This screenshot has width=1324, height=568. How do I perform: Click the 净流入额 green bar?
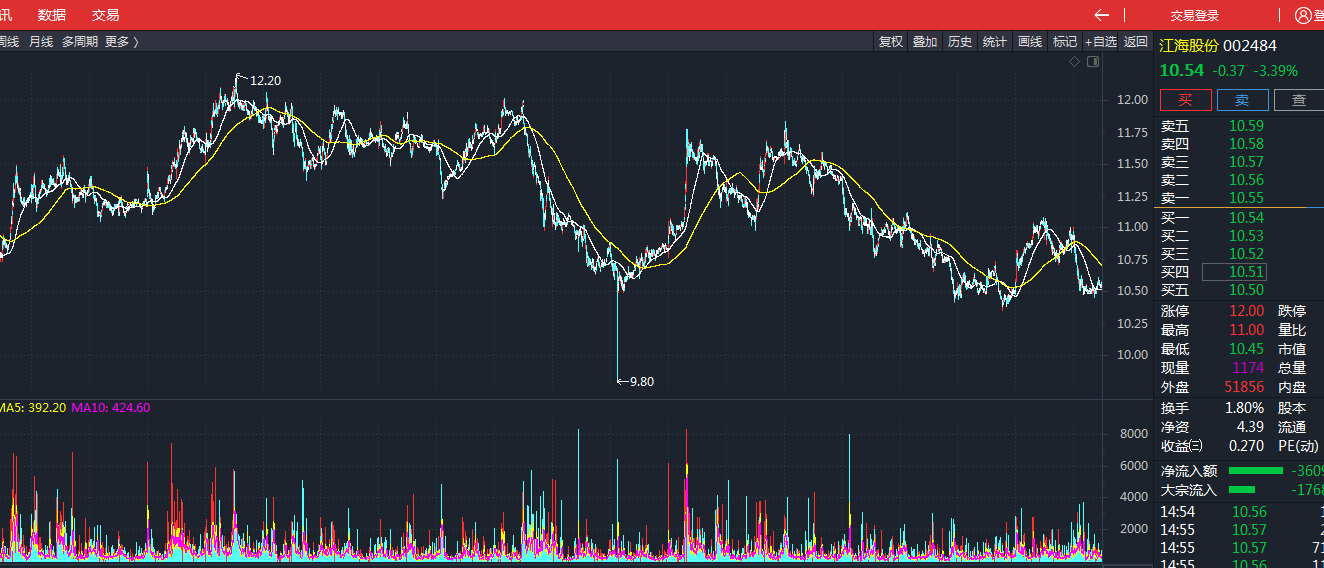click(1255, 470)
